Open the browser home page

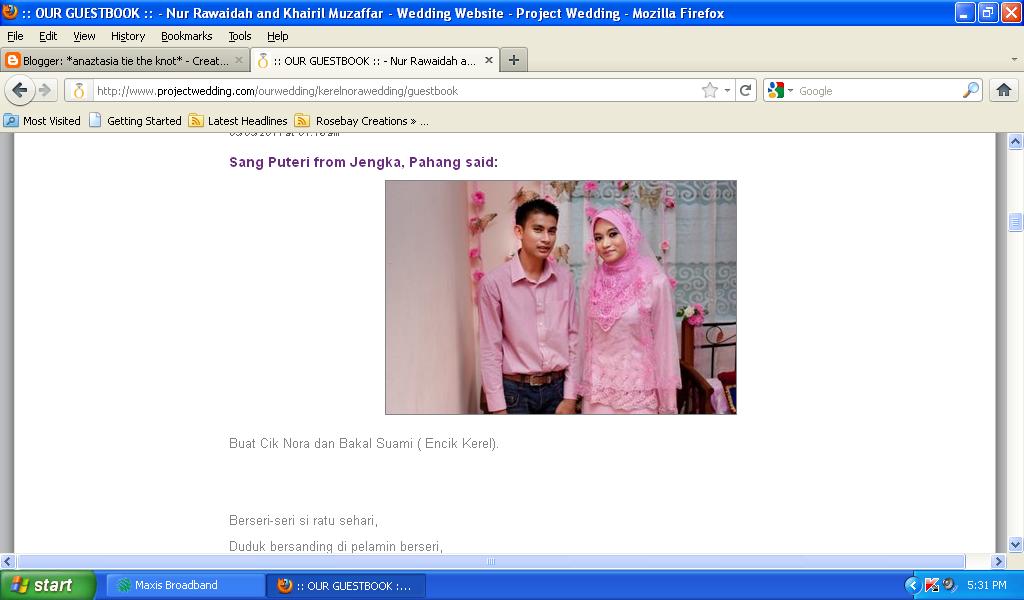coord(1004,90)
